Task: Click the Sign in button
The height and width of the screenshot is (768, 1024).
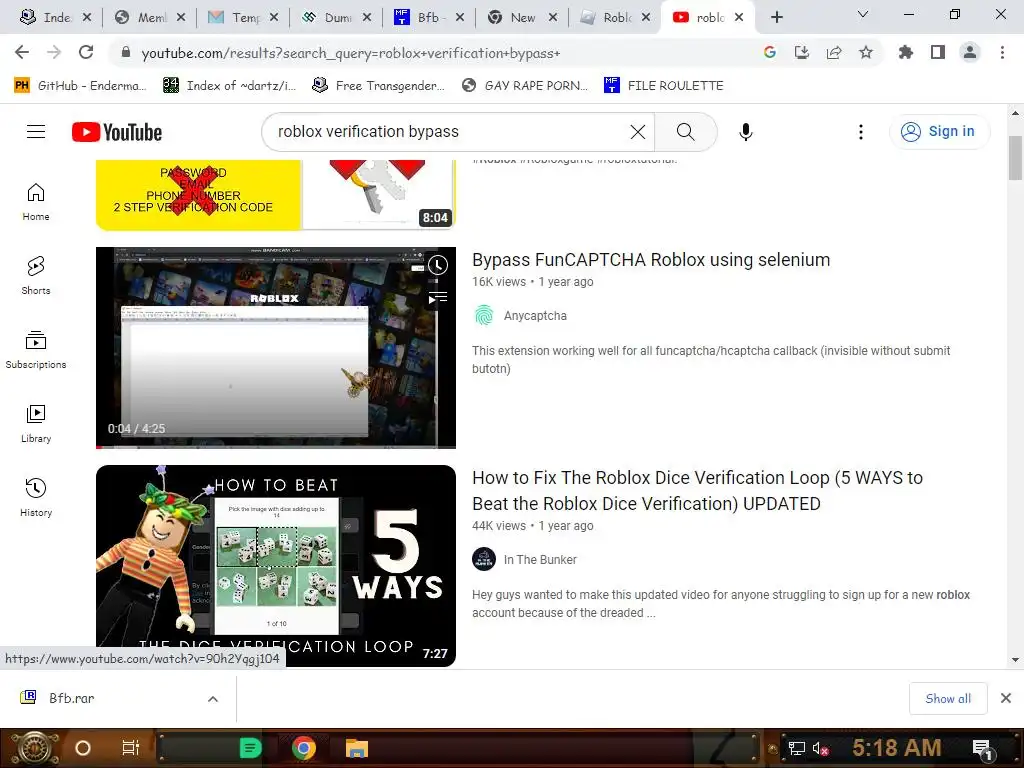Action: (x=939, y=131)
